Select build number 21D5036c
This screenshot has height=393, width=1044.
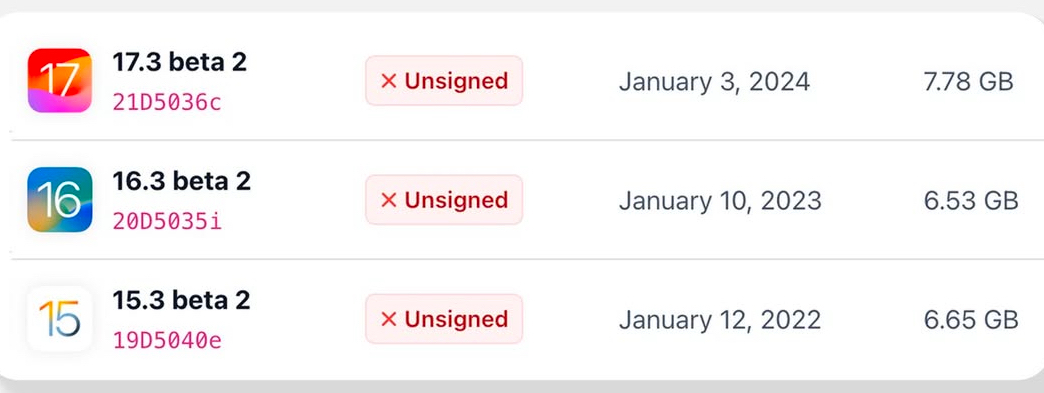pos(166,103)
